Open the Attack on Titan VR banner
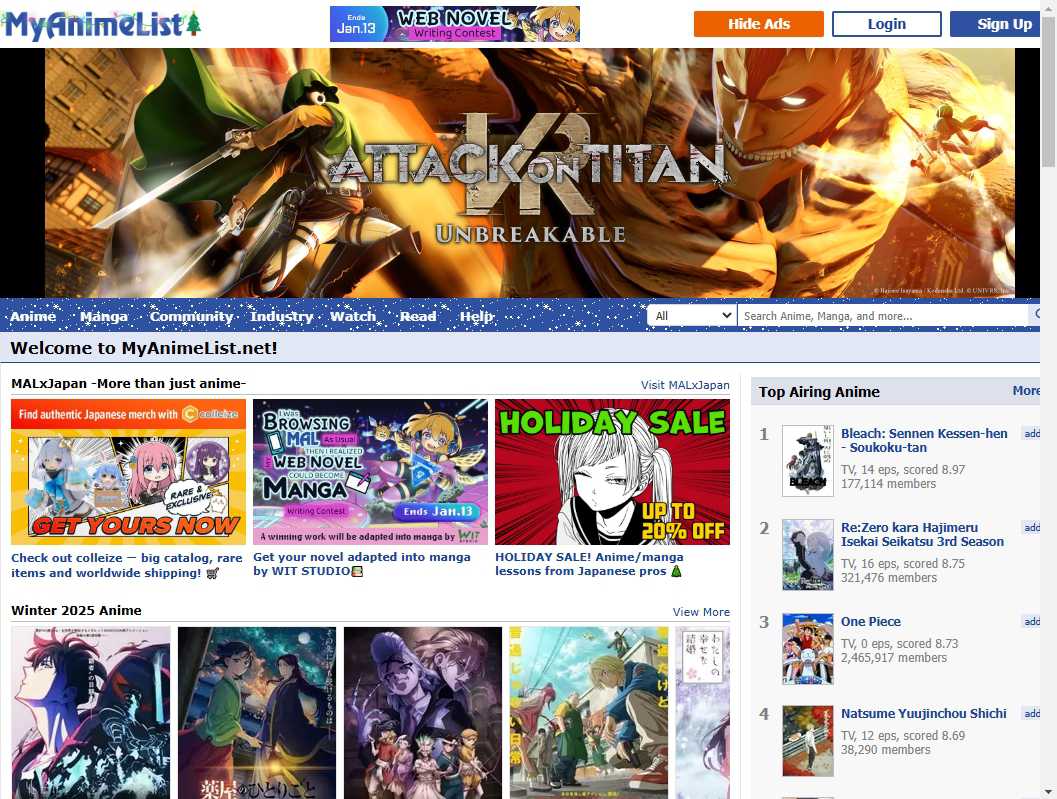The width and height of the screenshot is (1057, 799). click(x=529, y=173)
